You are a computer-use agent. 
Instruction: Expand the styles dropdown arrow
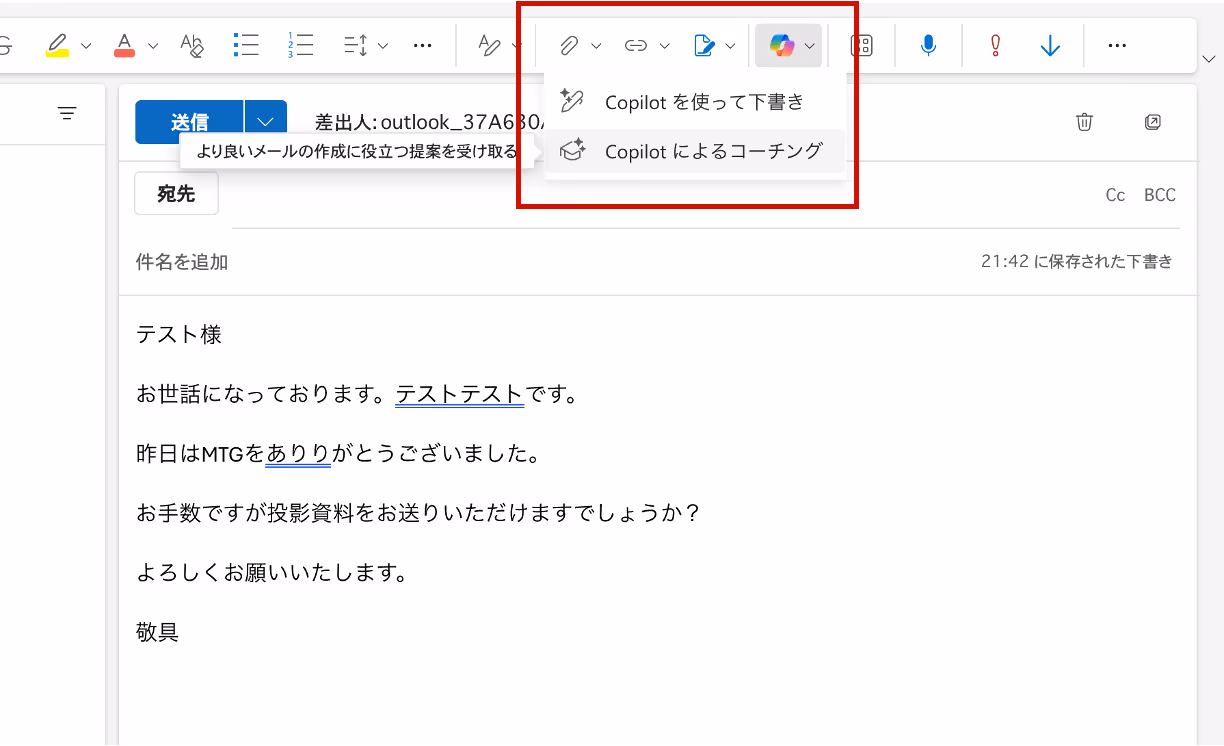coord(516,46)
